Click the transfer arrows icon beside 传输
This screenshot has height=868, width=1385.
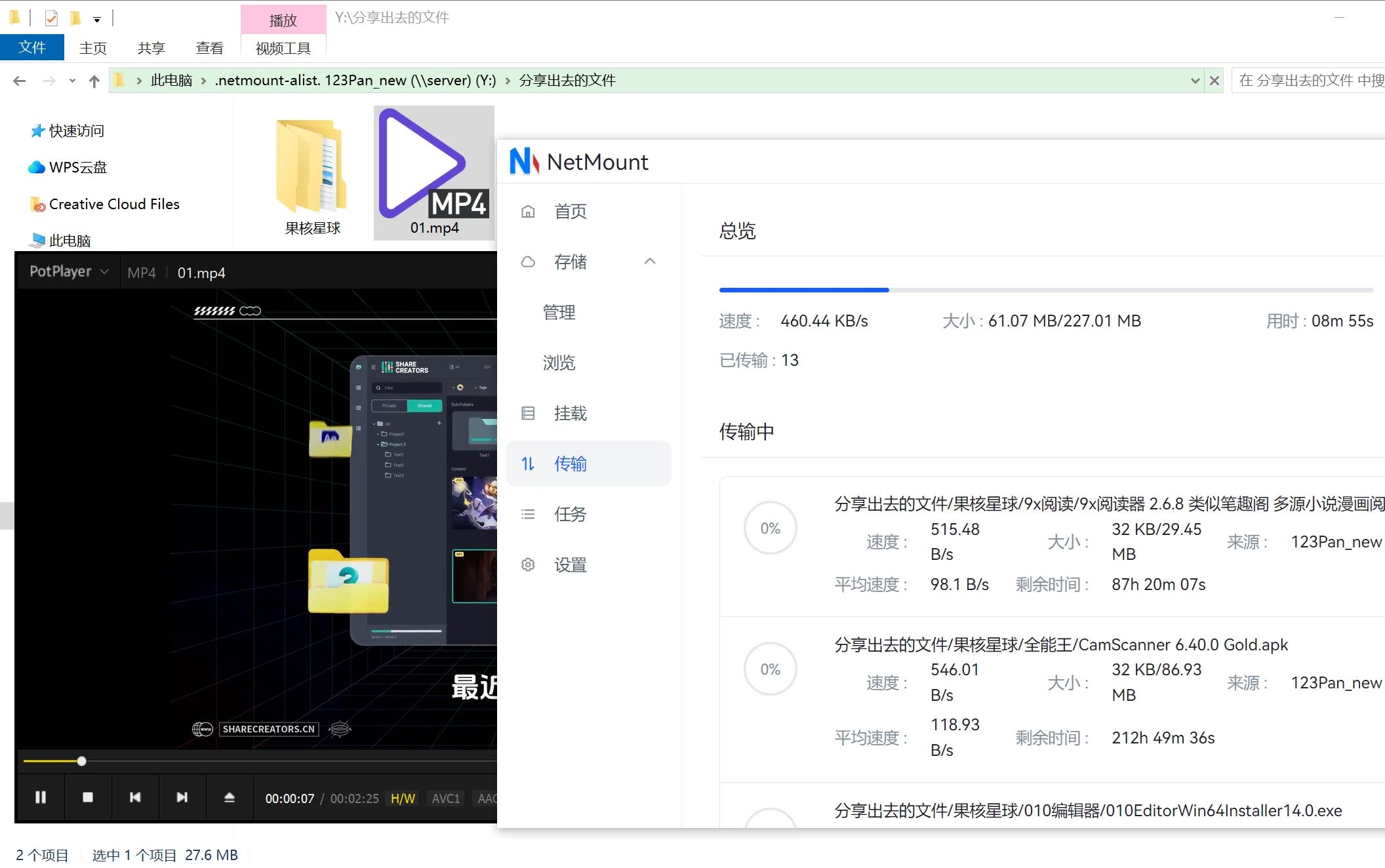528,464
